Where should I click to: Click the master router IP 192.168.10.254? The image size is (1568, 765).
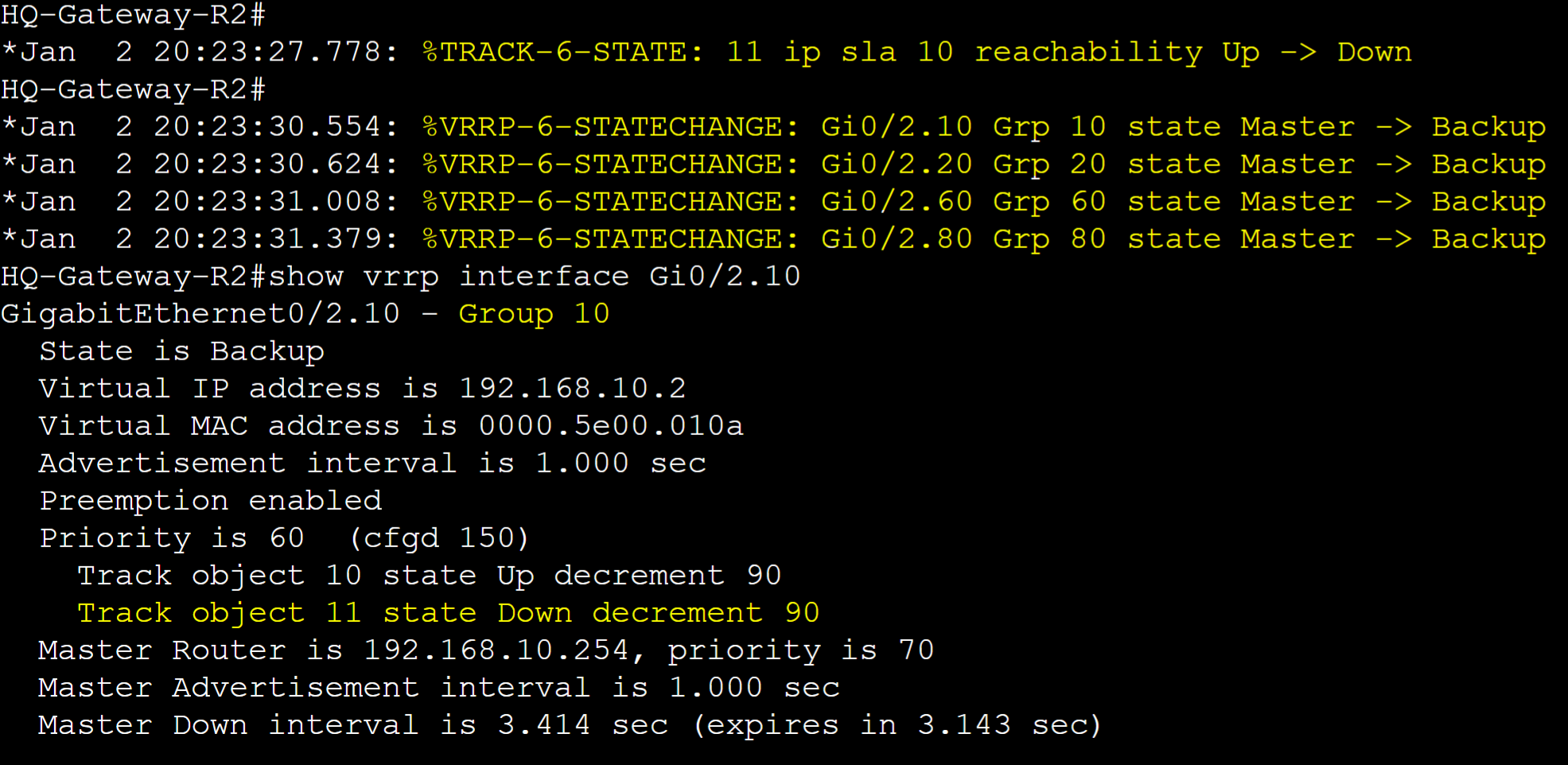(x=496, y=650)
